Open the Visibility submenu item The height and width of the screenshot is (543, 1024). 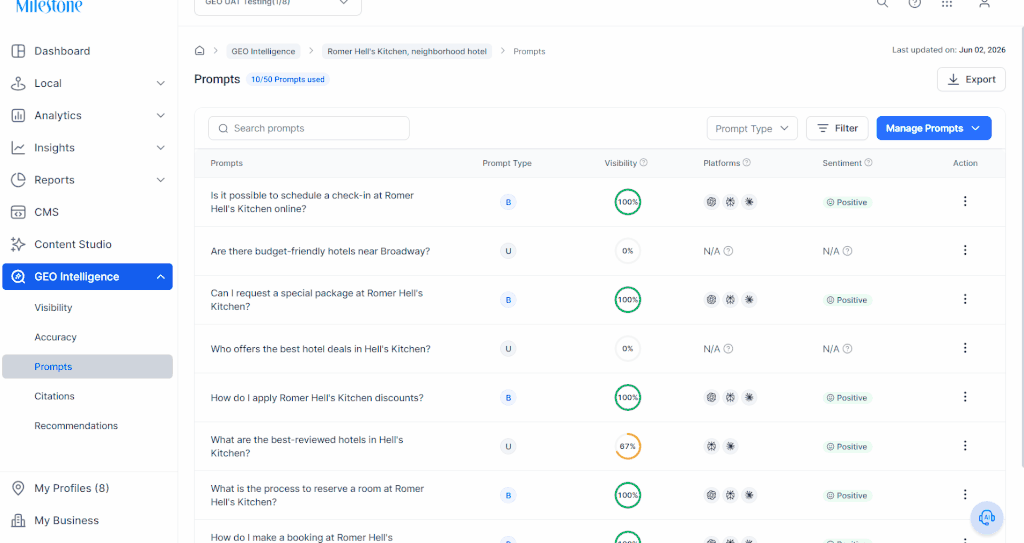tap(53, 308)
